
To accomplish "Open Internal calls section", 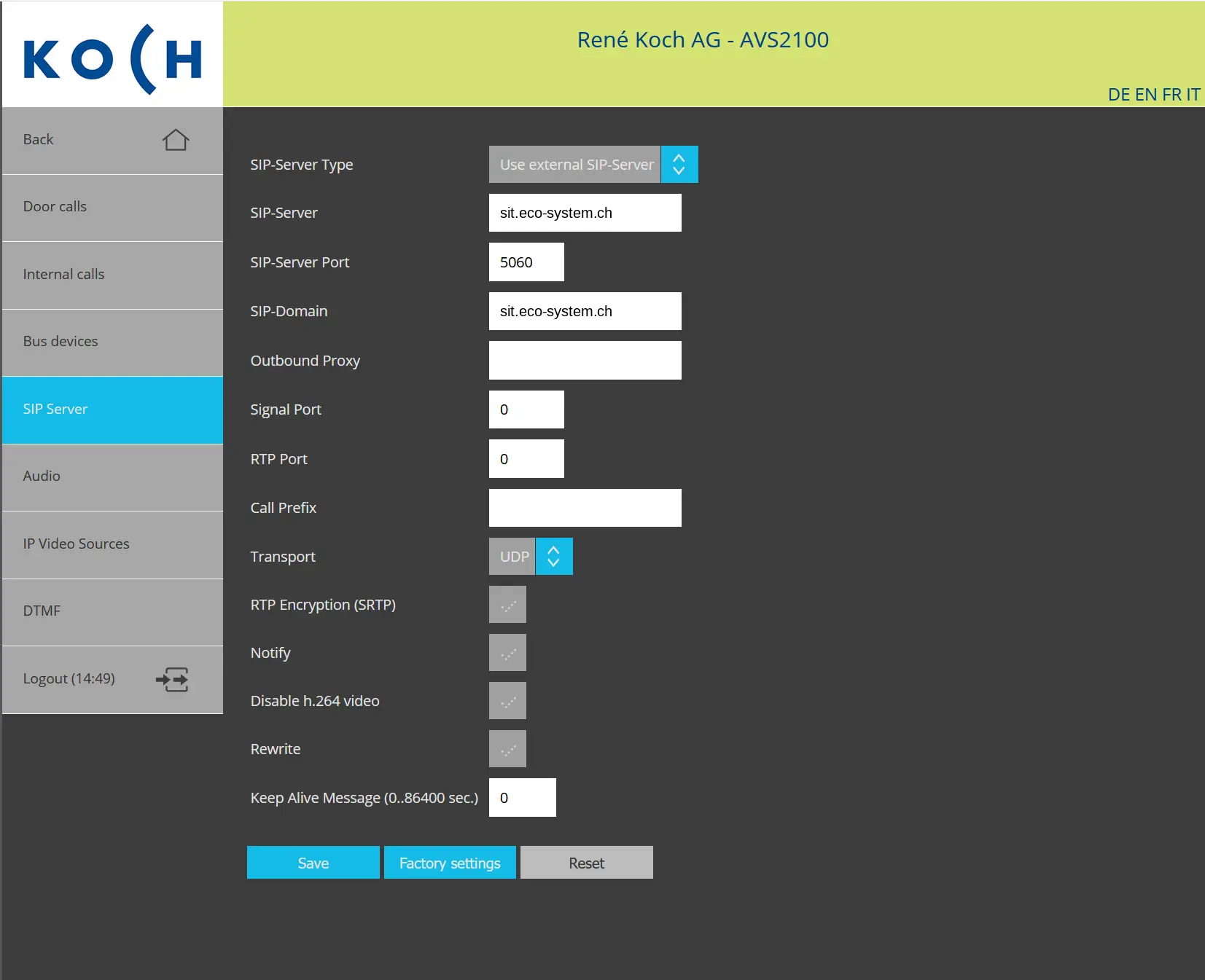I will (x=113, y=275).
